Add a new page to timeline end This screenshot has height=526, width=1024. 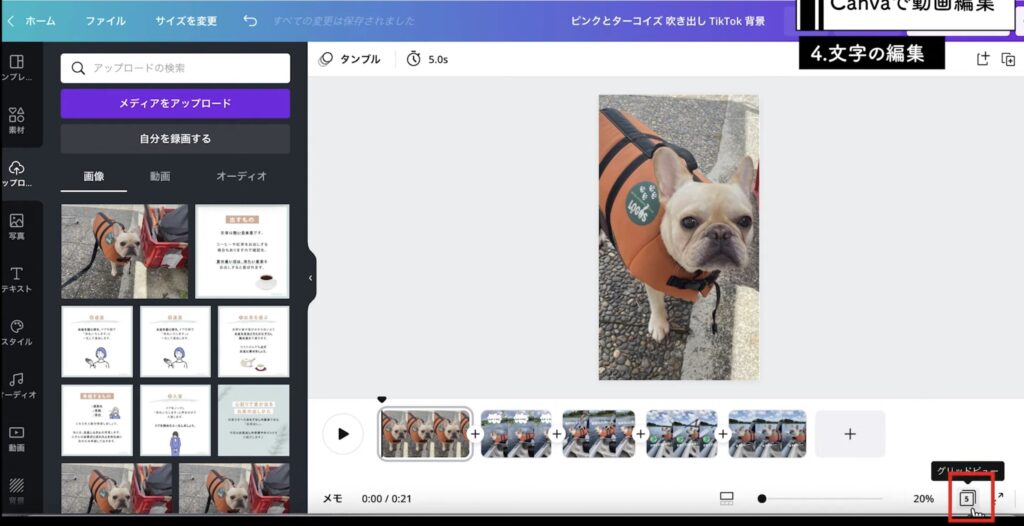point(850,434)
